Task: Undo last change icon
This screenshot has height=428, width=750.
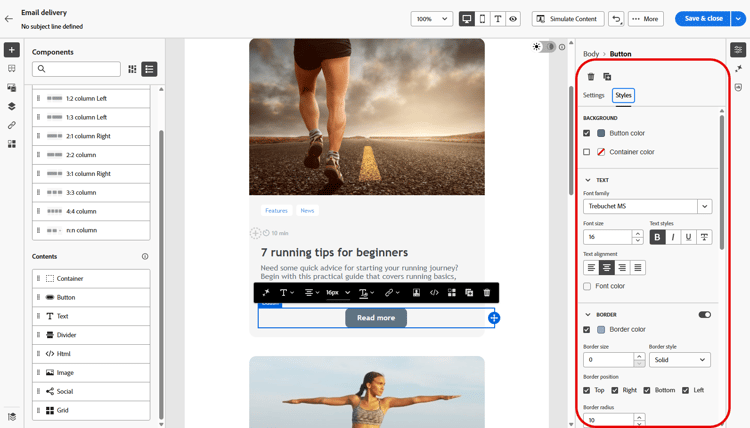Action: 616,19
